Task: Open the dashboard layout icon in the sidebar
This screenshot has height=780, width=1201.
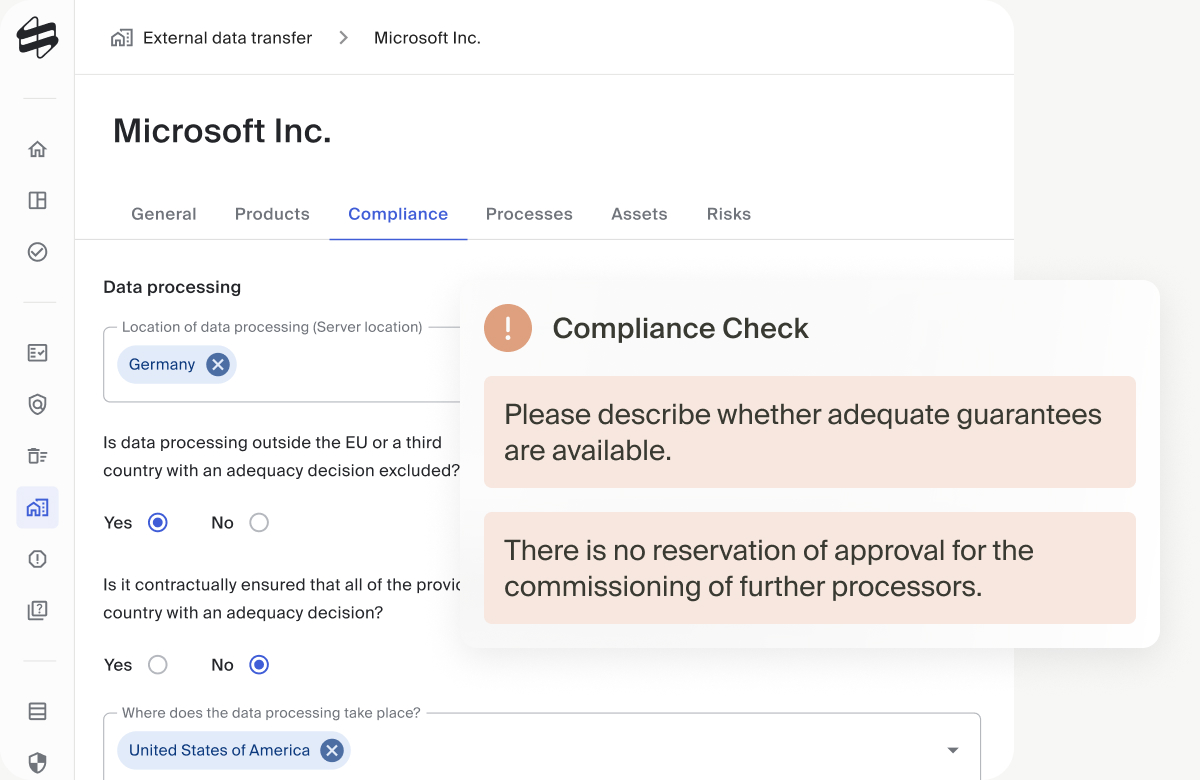Action: pyautogui.click(x=37, y=201)
